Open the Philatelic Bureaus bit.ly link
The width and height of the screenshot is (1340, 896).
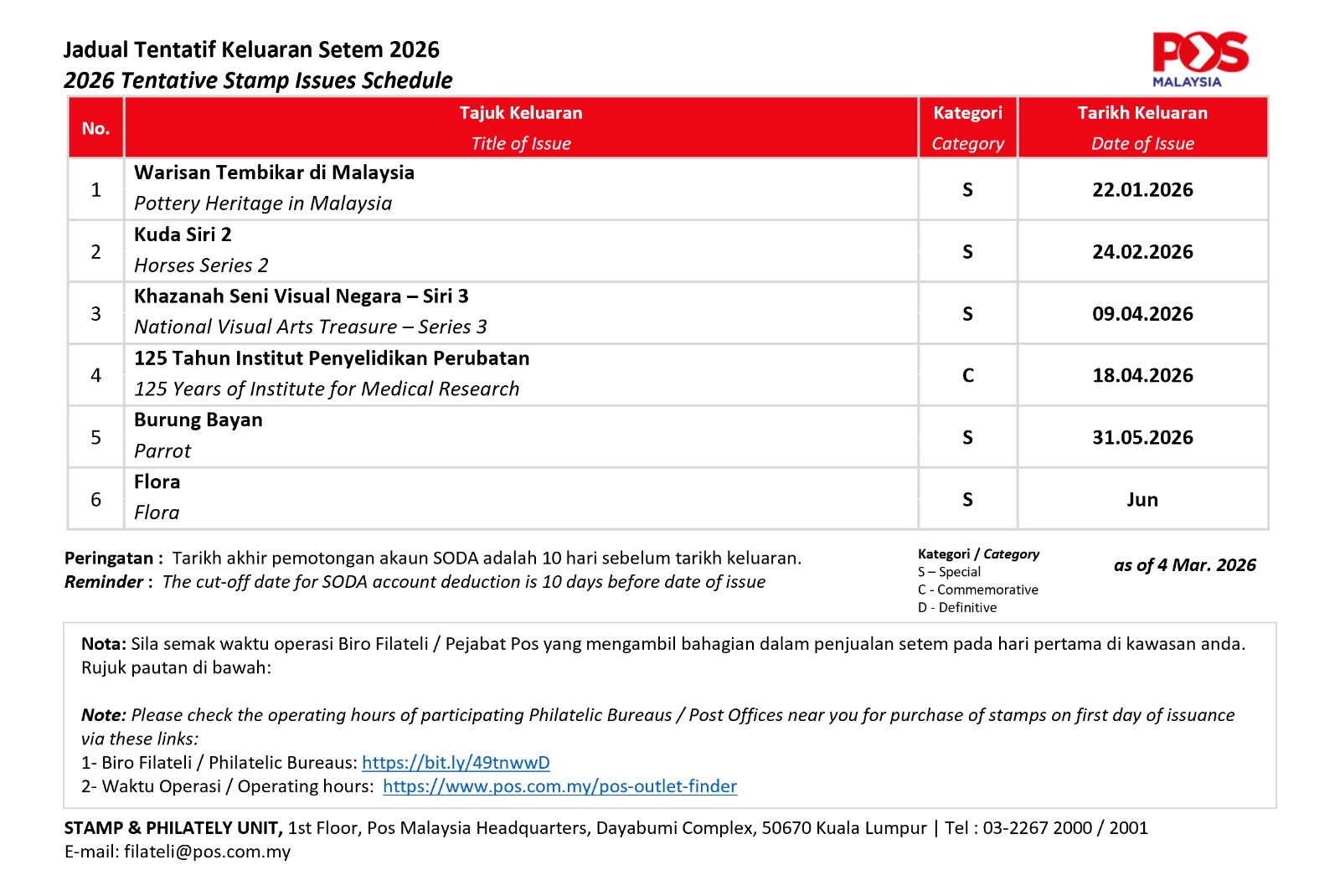click(x=455, y=762)
